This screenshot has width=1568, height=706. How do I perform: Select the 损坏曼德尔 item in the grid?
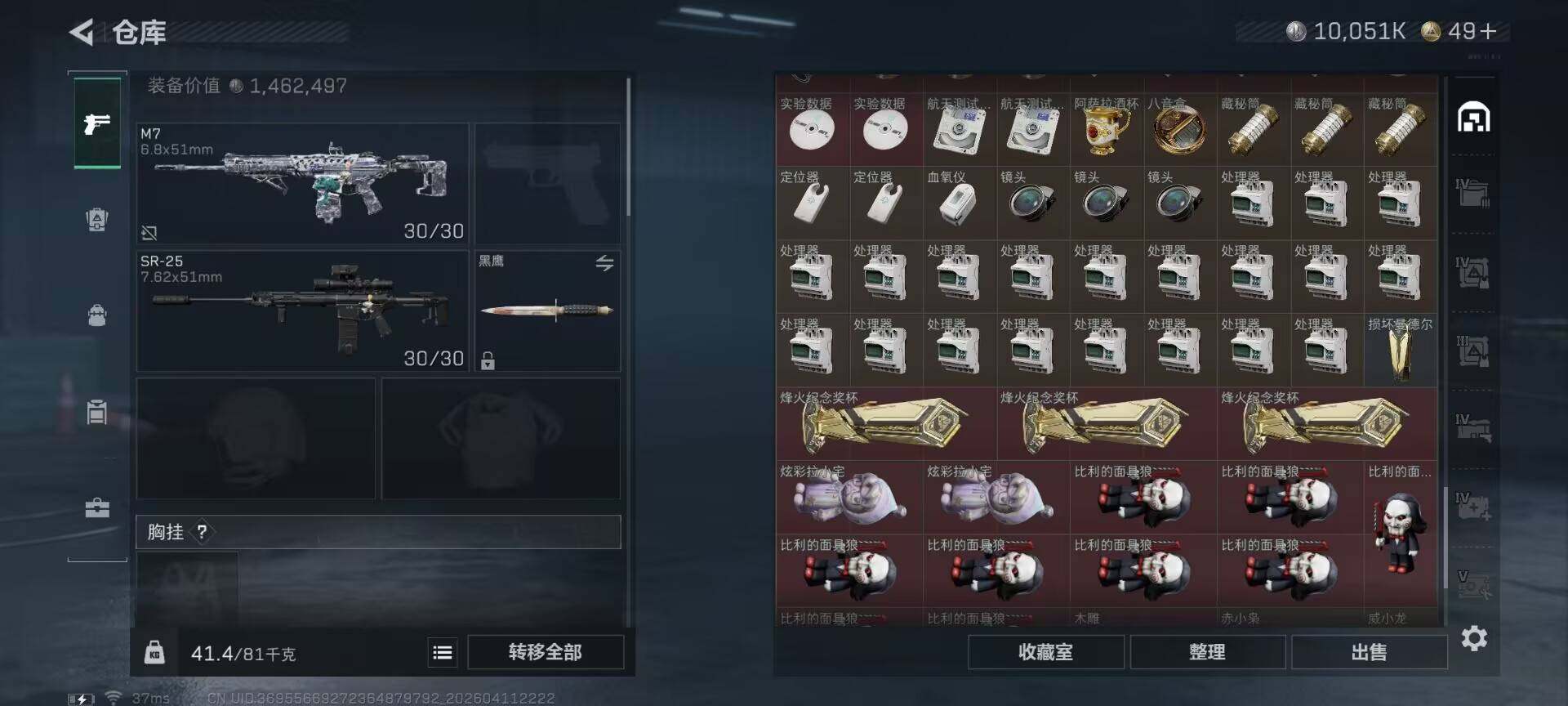pos(1401,350)
